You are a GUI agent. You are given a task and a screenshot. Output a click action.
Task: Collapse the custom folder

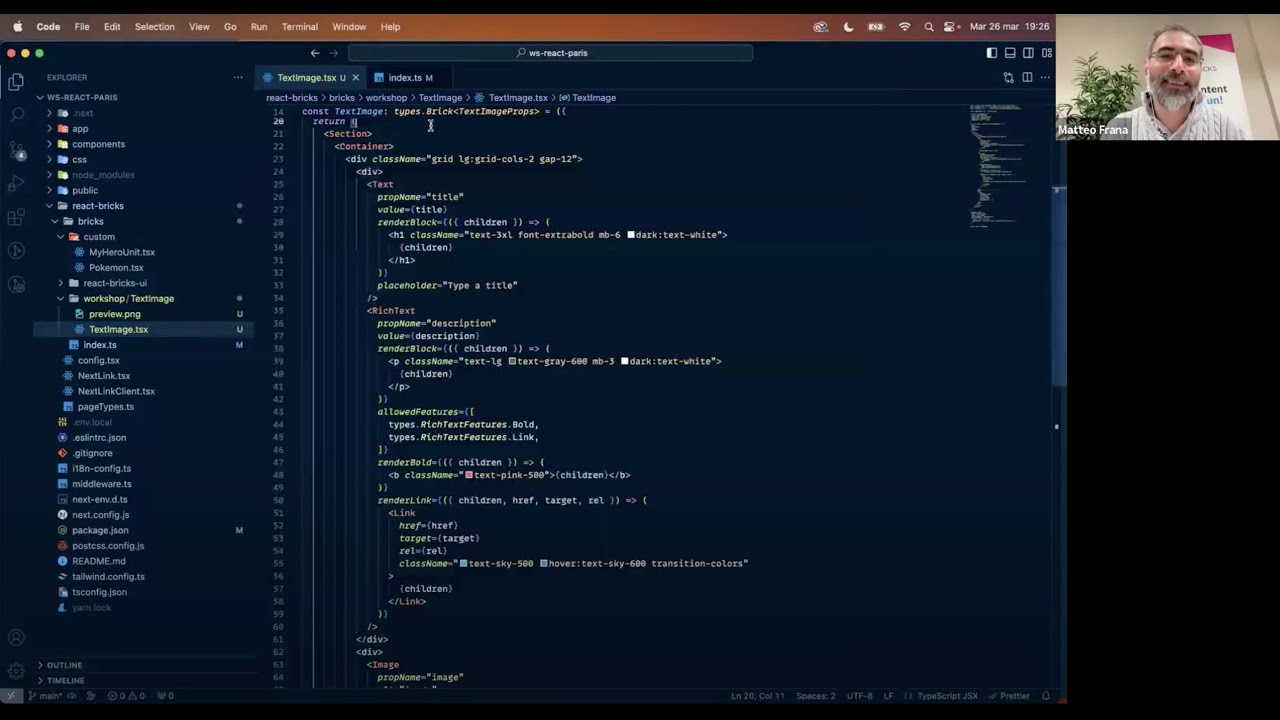point(98,237)
